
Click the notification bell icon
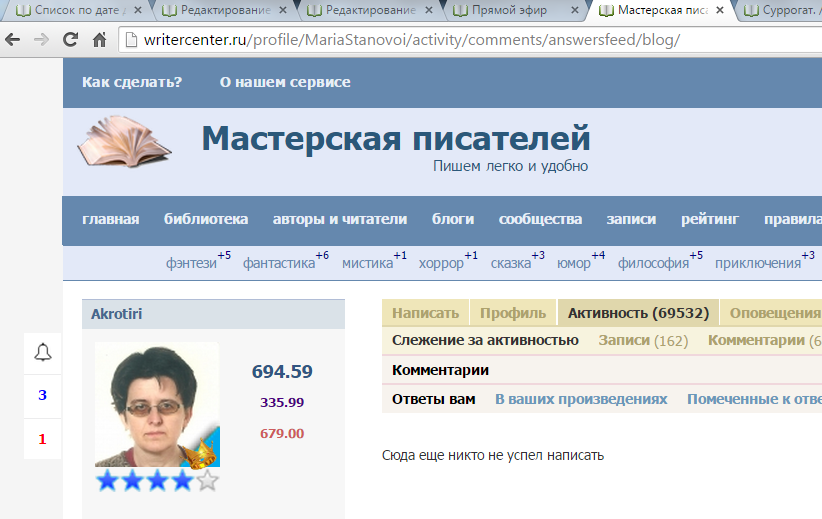point(42,352)
